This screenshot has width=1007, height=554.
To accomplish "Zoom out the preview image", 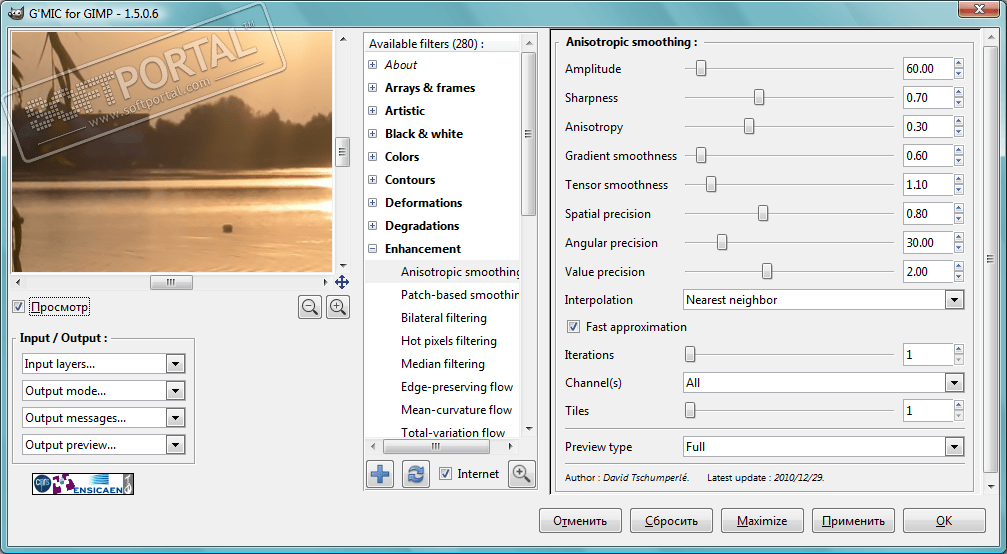I will (x=310, y=307).
